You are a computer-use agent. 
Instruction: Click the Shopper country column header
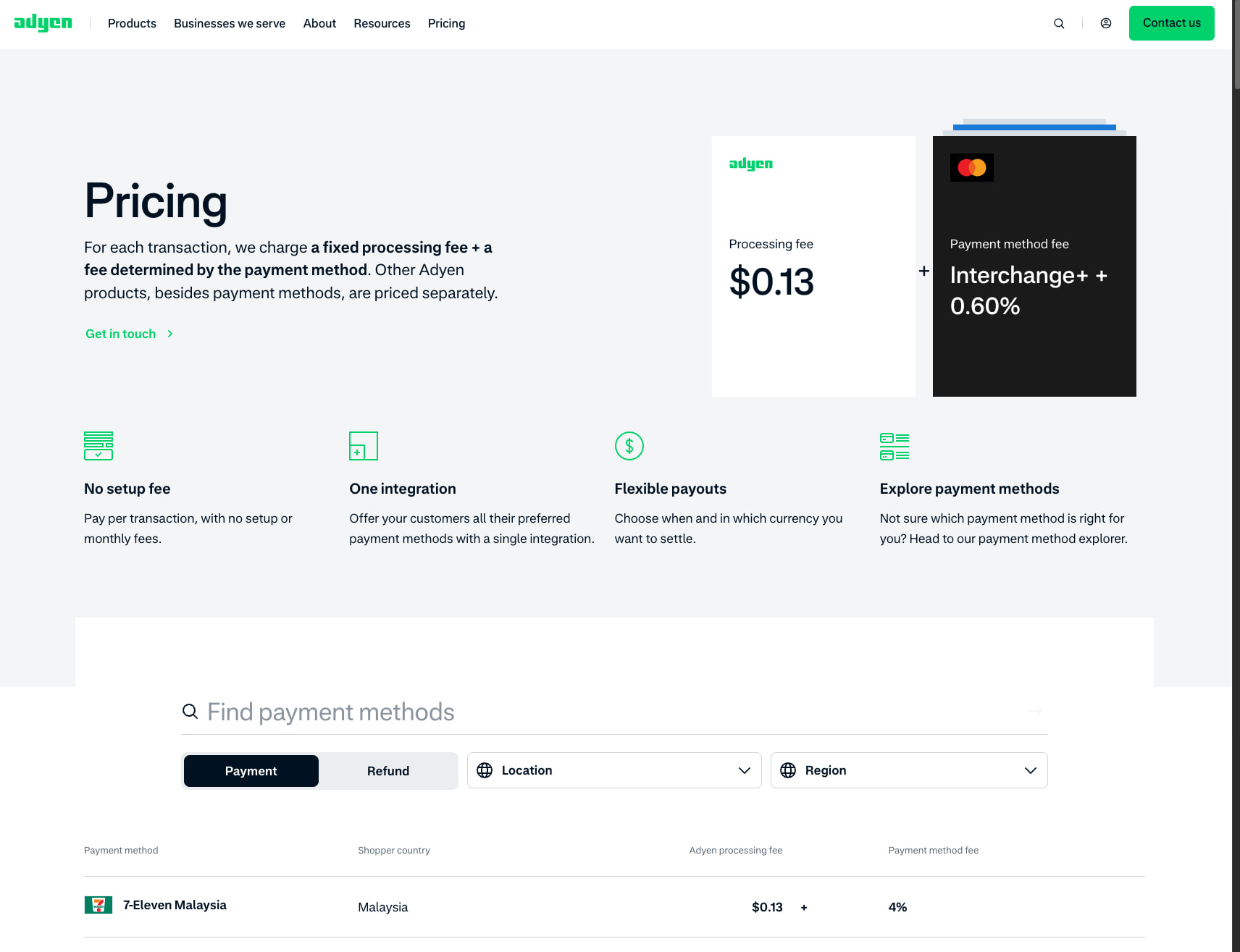pyautogui.click(x=394, y=850)
